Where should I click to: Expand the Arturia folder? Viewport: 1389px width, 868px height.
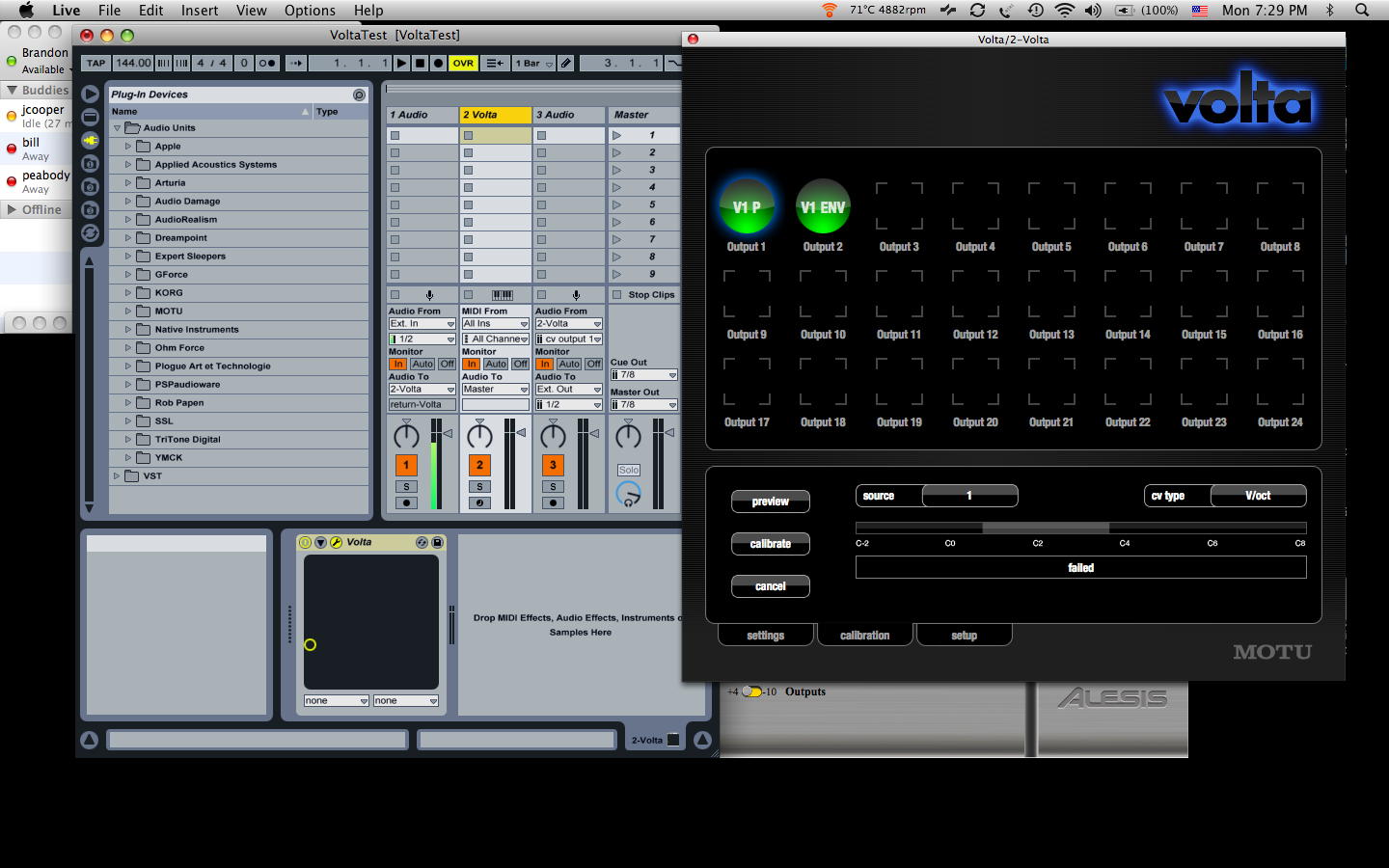click(128, 182)
